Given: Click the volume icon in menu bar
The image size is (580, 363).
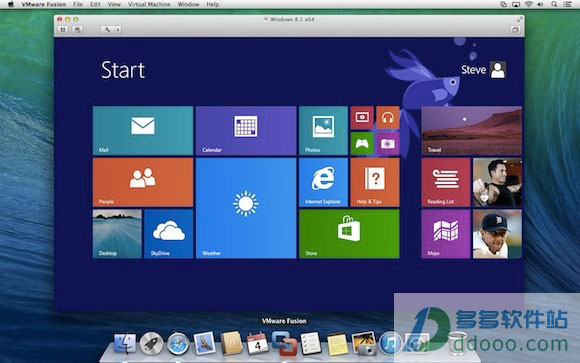Looking at the screenshot, I should coord(540,4).
